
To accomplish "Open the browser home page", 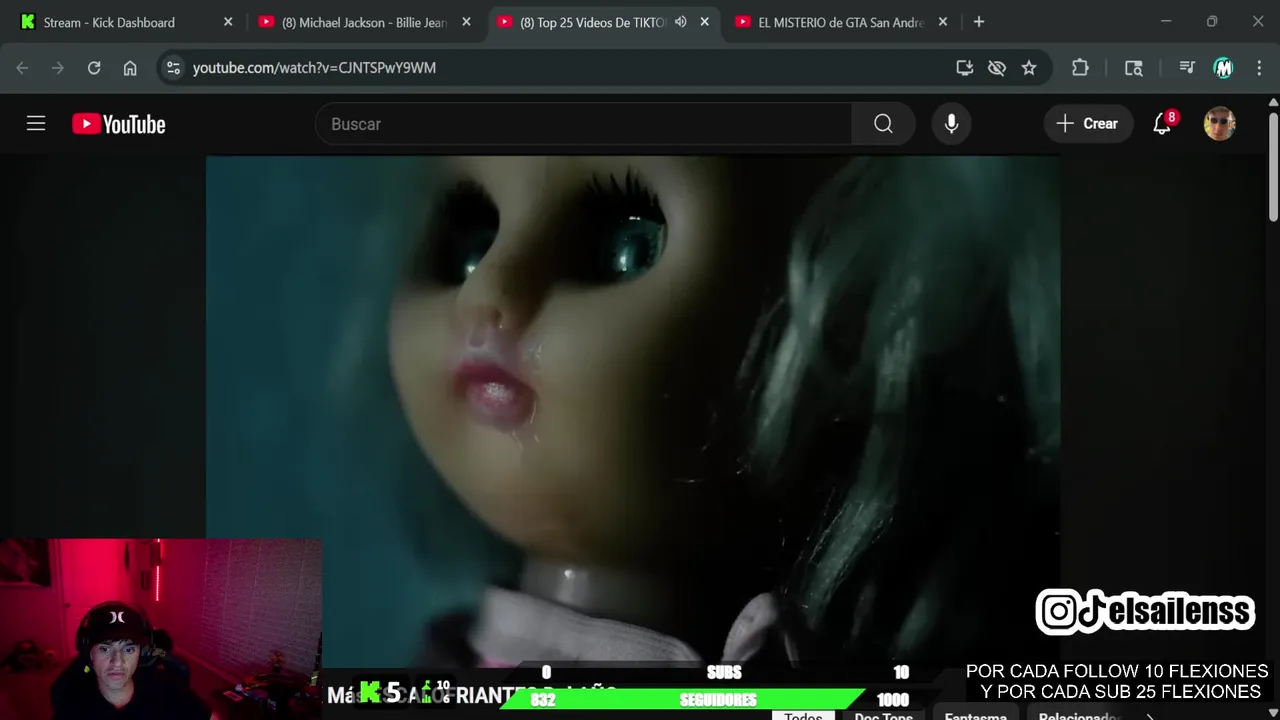I will click(x=130, y=68).
